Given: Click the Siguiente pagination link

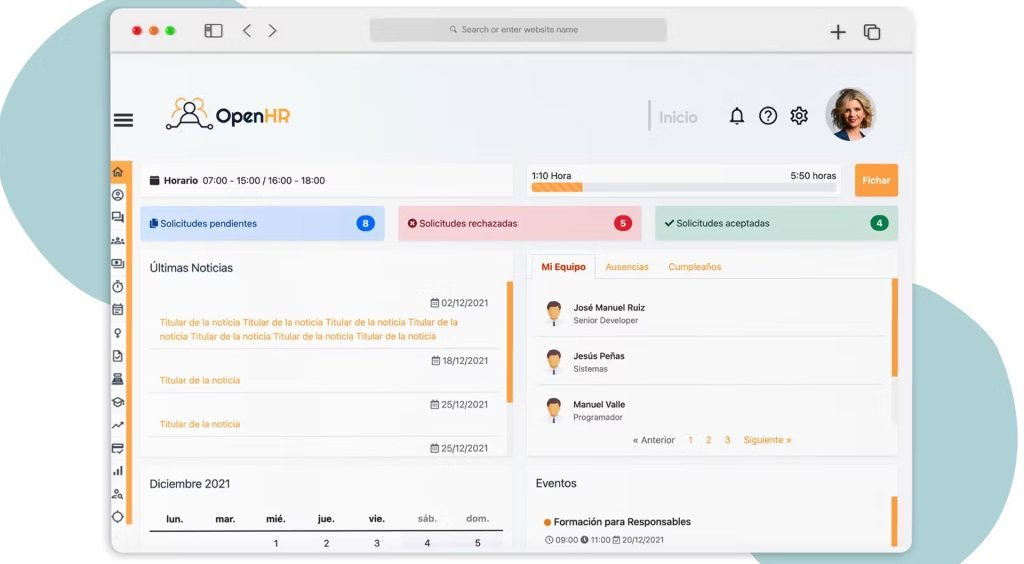Looking at the screenshot, I should tap(767, 440).
